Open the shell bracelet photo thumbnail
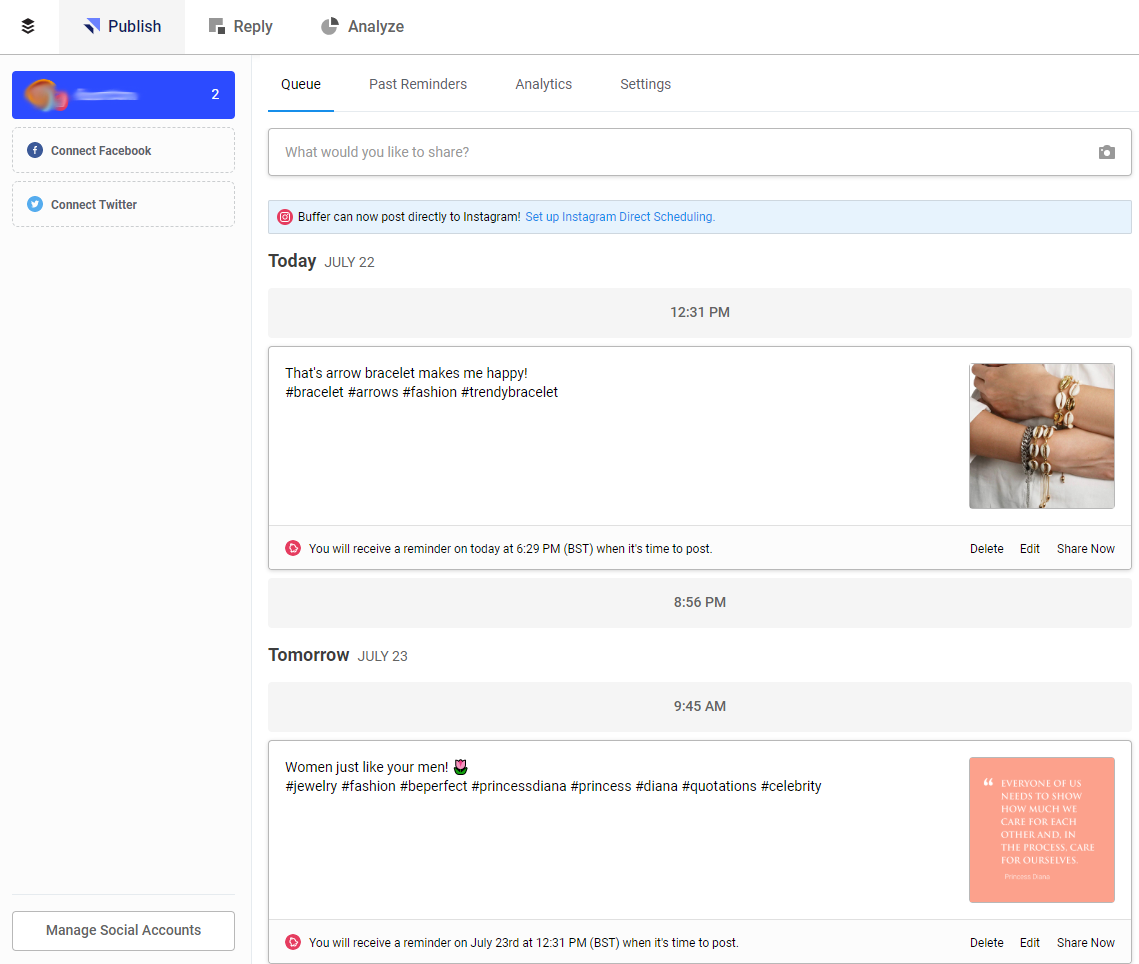 1041,436
